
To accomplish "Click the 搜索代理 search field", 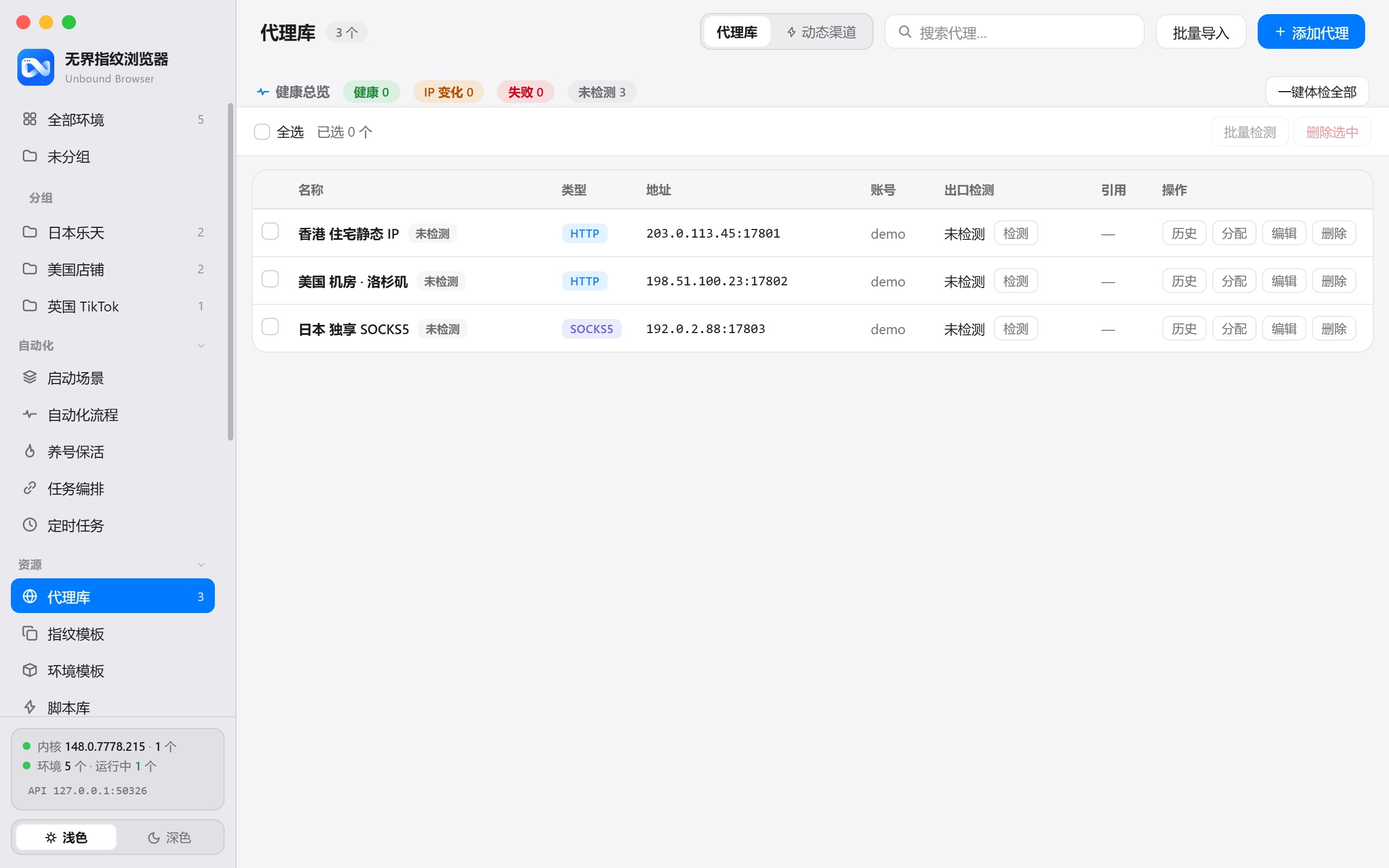I will pos(1014,32).
